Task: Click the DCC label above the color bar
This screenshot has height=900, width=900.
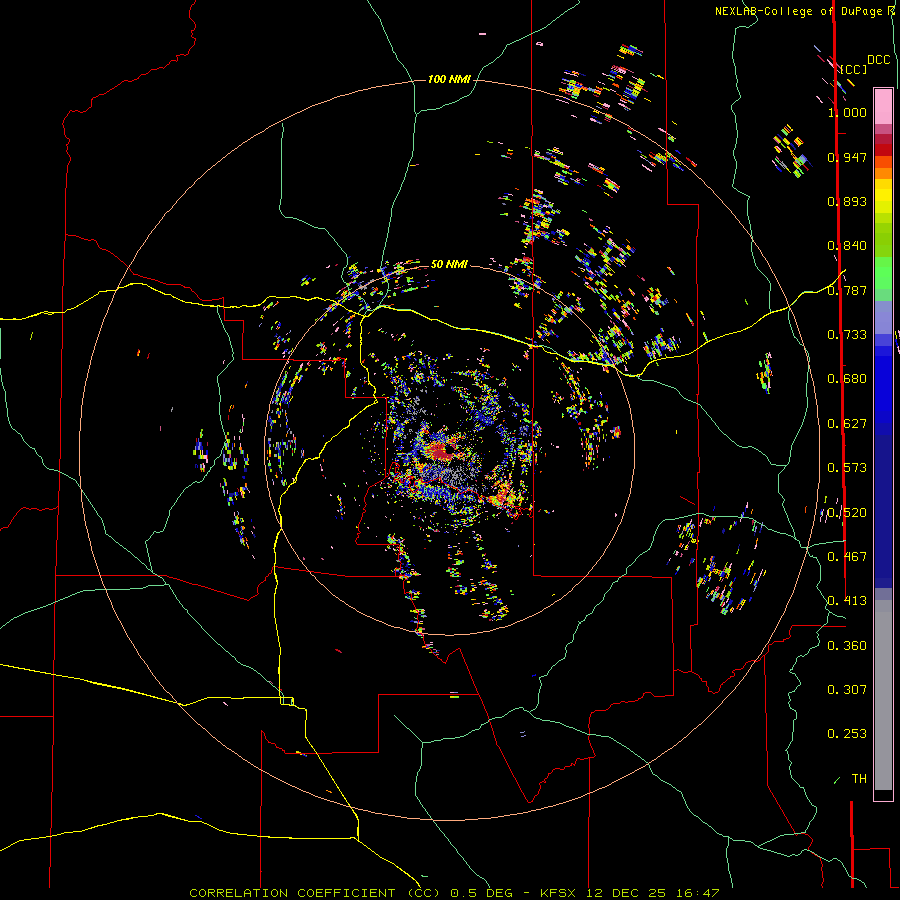Action: coord(878,60)
